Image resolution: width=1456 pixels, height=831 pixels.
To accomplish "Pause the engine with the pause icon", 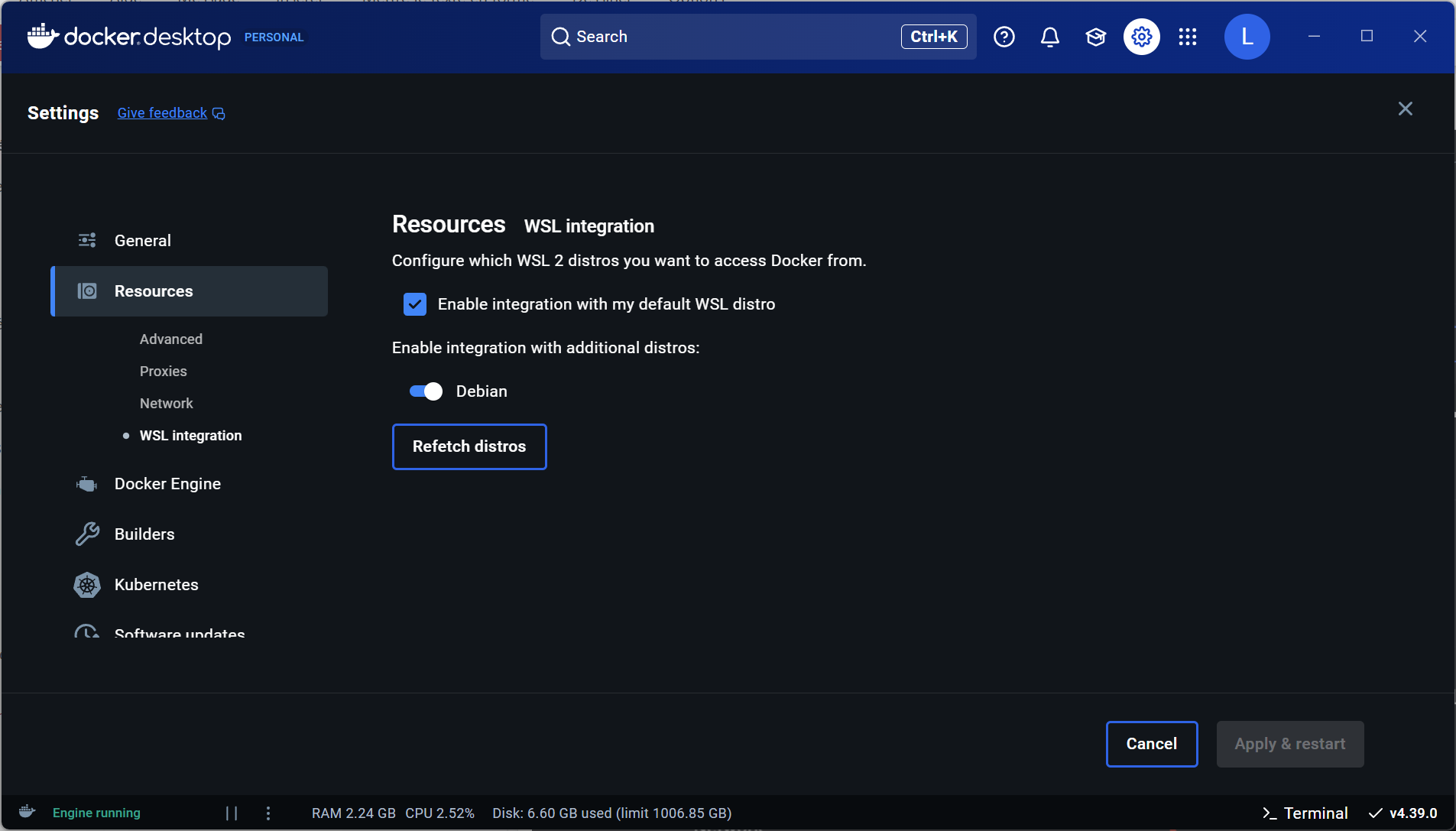I will (x=232, y=813).
